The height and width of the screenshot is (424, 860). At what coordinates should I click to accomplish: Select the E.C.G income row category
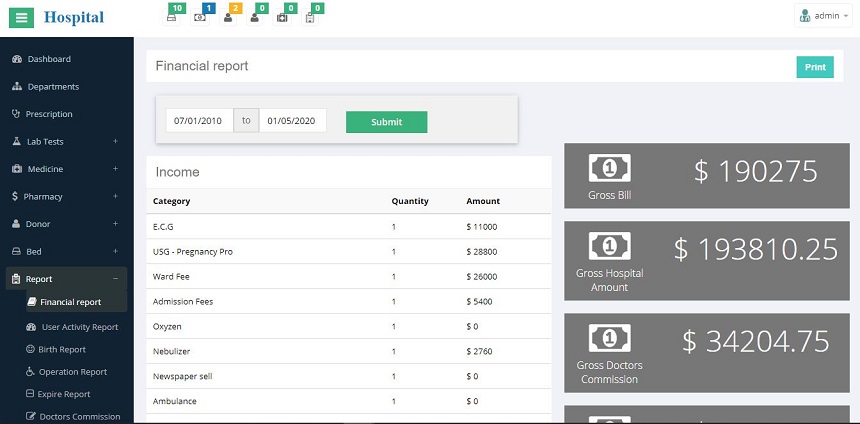click(163, 227)
